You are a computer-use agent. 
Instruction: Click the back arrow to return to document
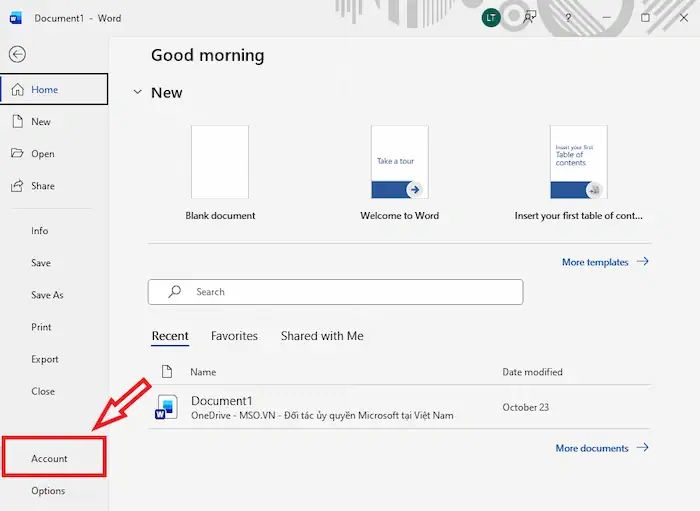[17, 55]
